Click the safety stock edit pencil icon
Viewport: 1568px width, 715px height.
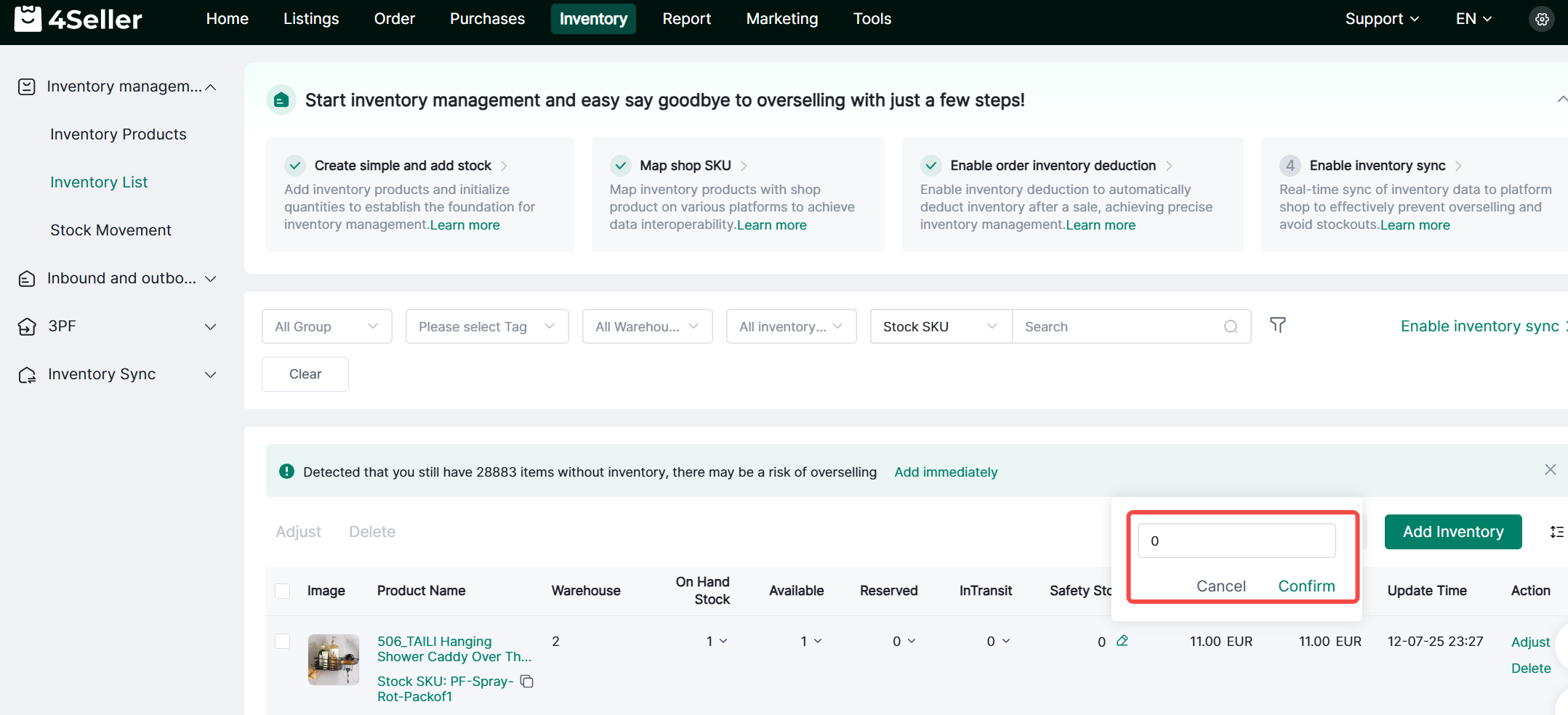tap(1122, 641)
